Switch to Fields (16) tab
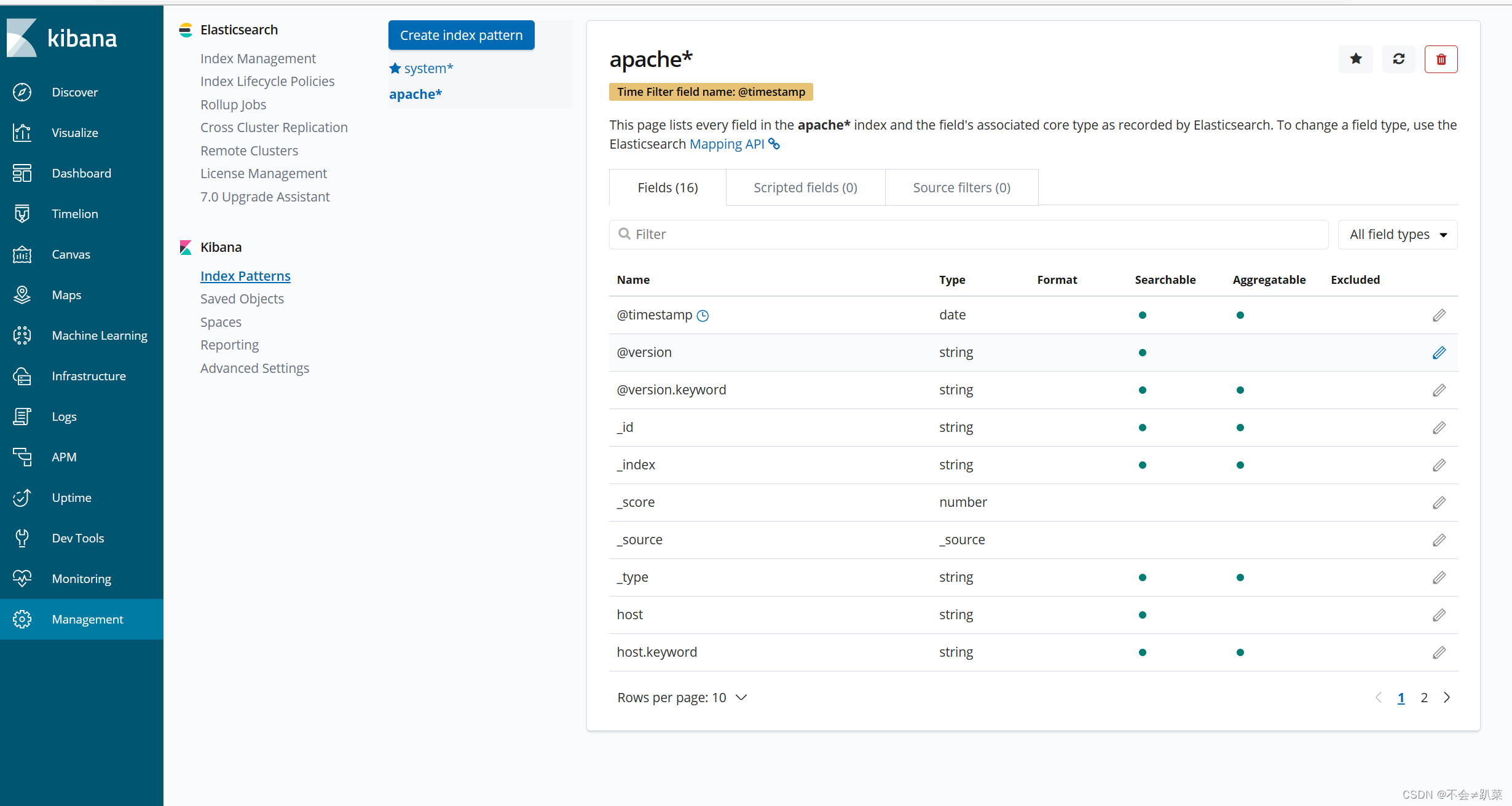This screenshot has width=1512, height=806. tap(667, 187)
